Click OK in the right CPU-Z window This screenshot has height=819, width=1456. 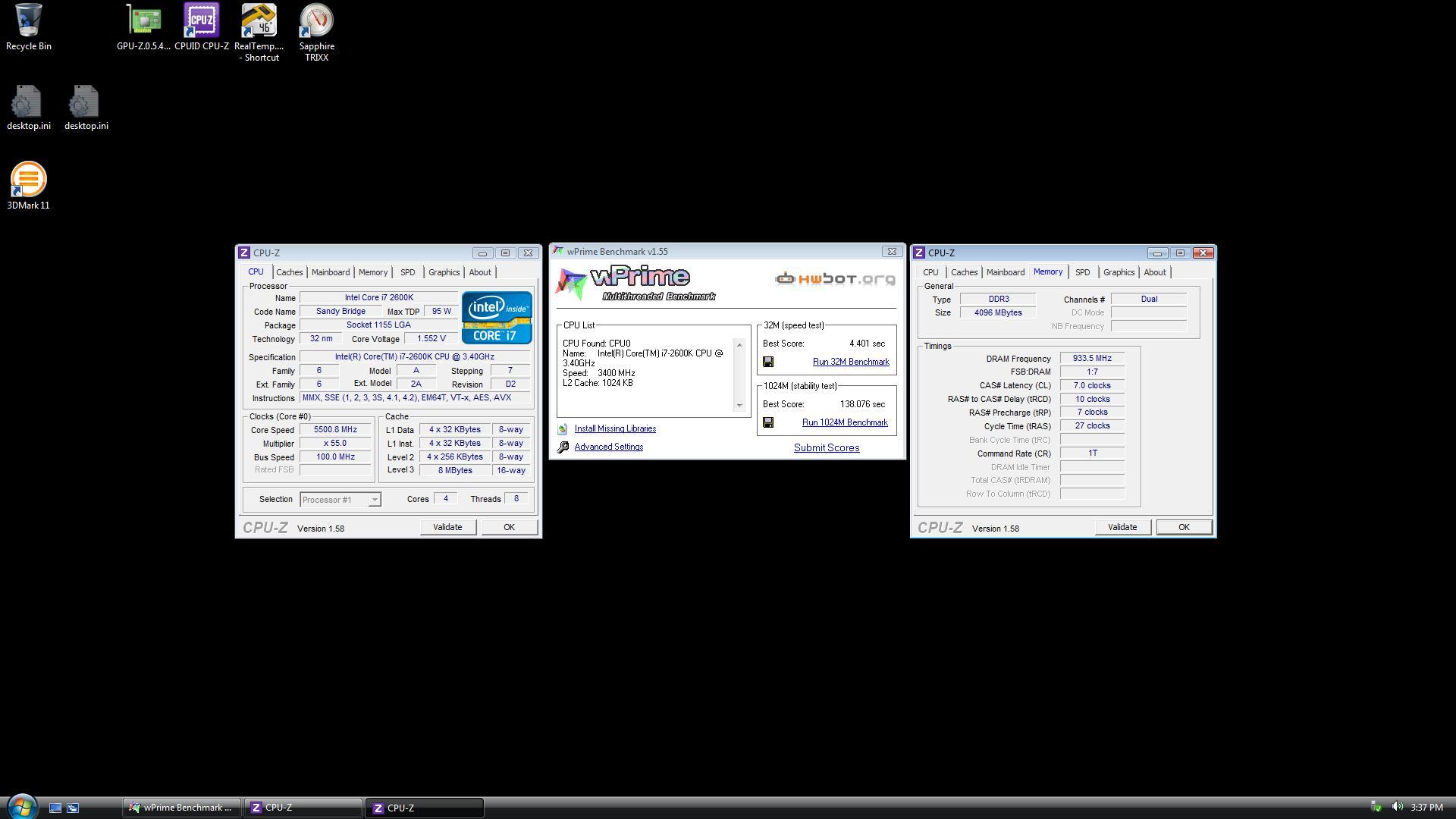1184,527
